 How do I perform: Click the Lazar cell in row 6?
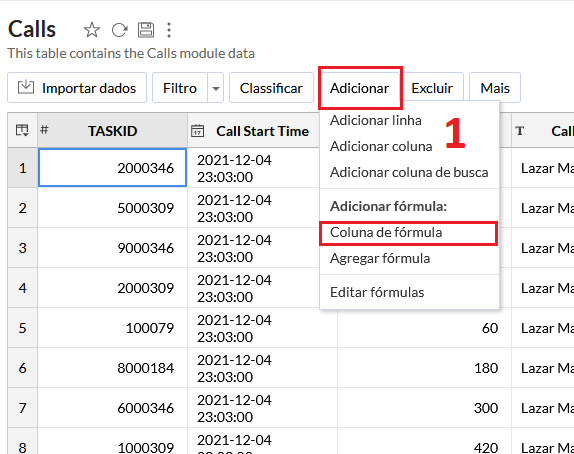pos(543,368)
